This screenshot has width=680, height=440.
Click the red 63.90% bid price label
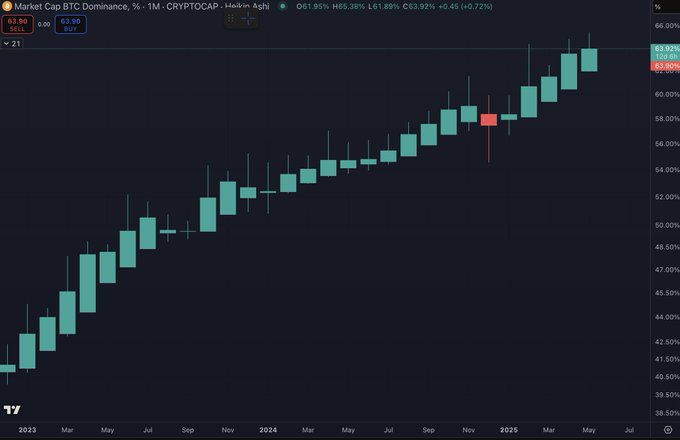pyautogui.click(x=665, y=66)
